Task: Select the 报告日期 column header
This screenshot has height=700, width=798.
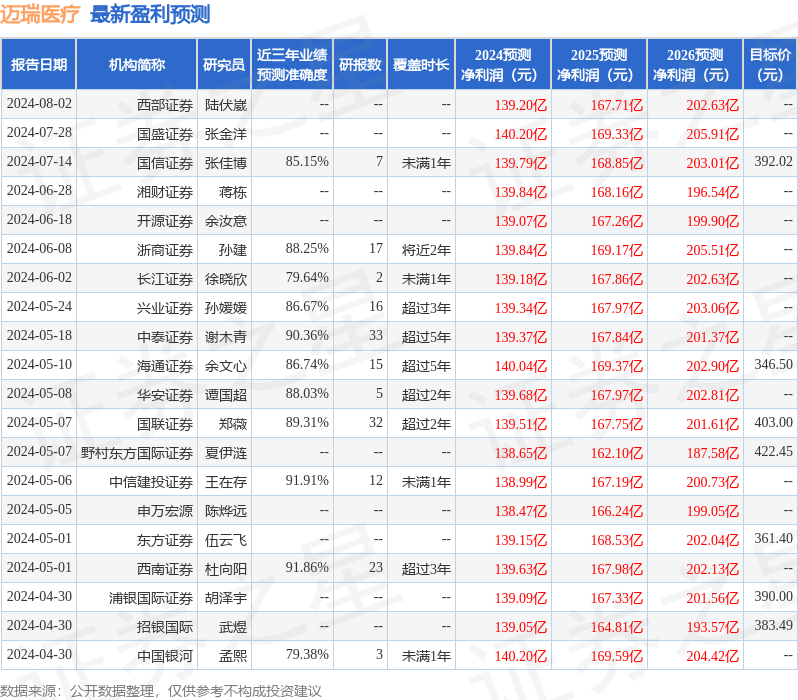Action: [x=39, y=65]
